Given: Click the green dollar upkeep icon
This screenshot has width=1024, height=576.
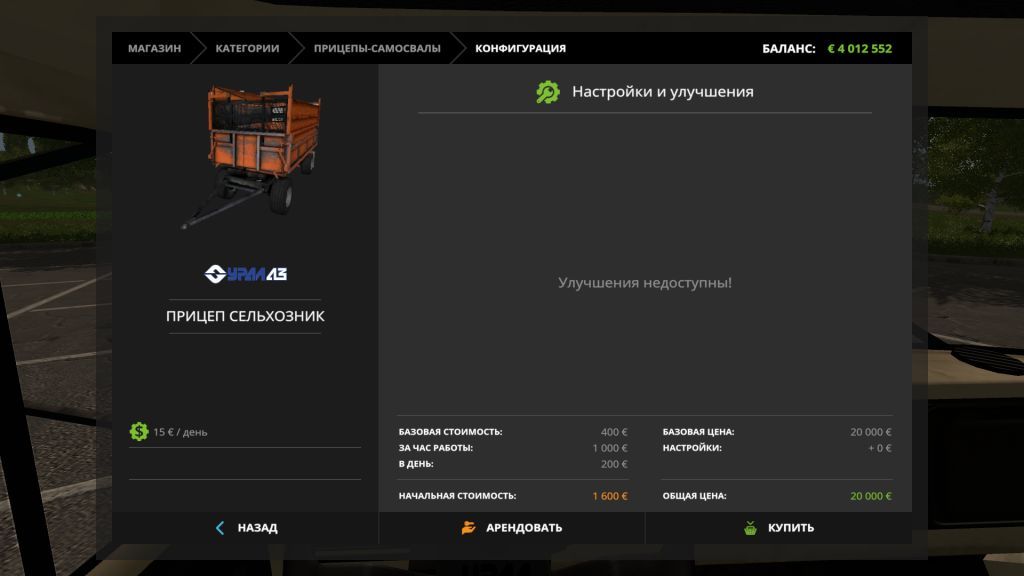Looking at the screenshot, I should 139,432.
